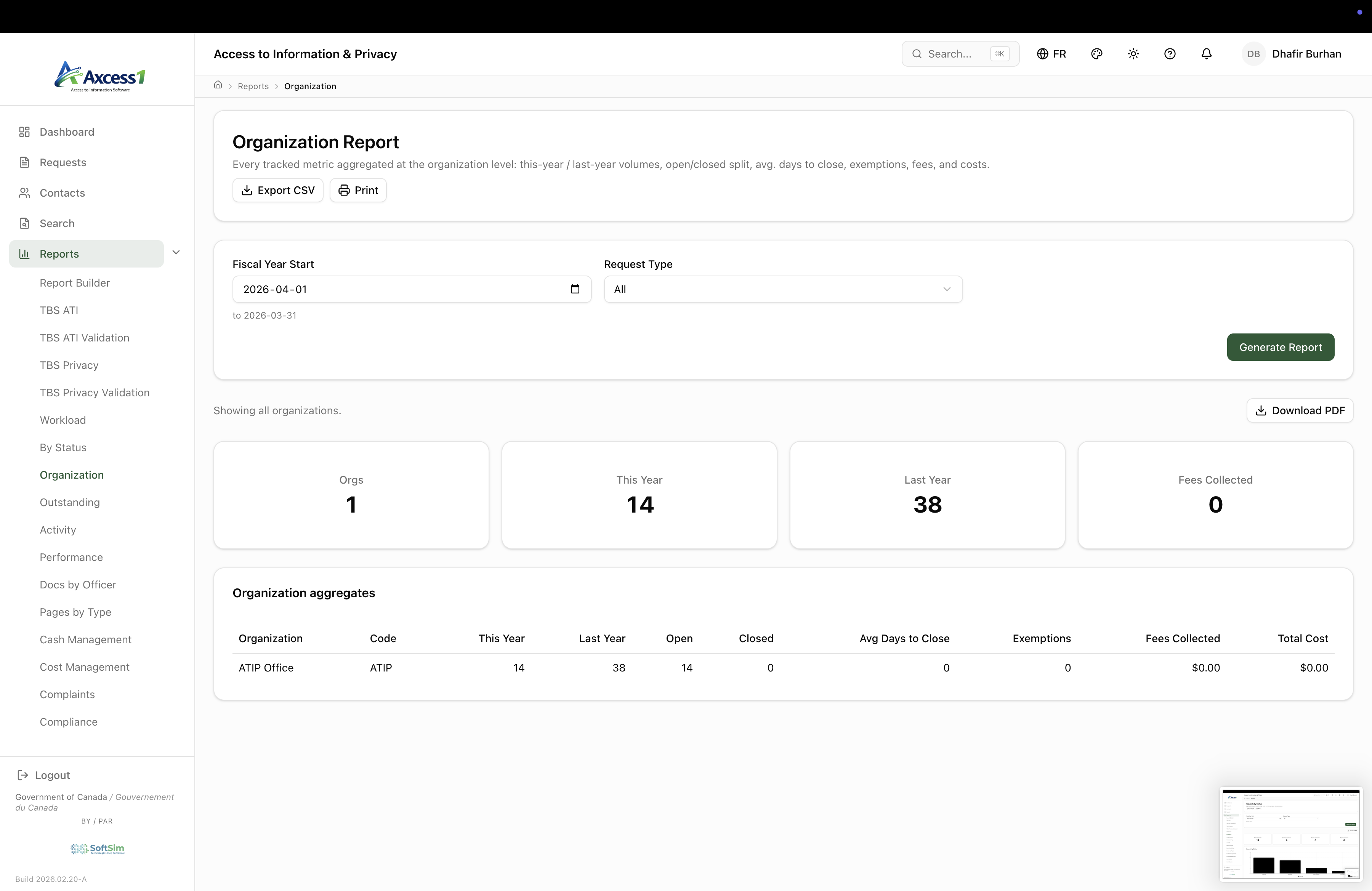Toggle light/dark mode sun icon
The height and width of the screenshot is (891, 1372).
(1133, 54)
